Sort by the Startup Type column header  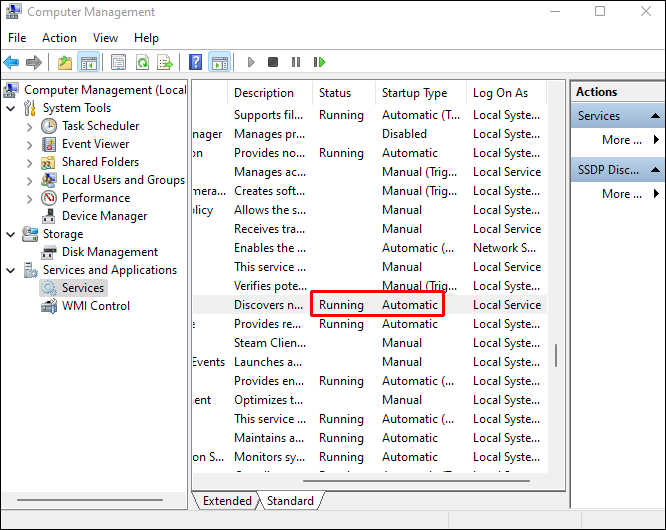(414, 93)
